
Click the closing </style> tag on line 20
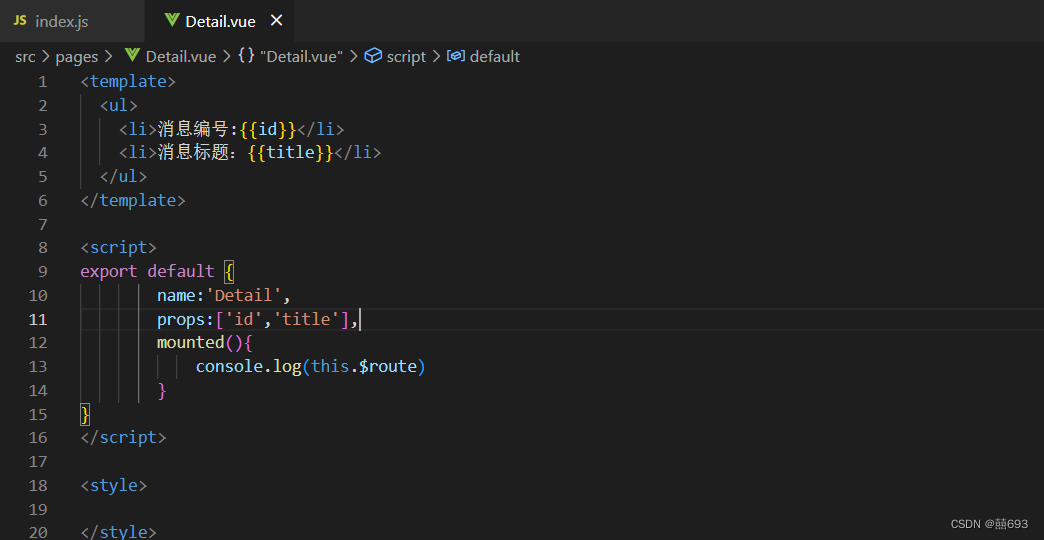point(119,532)
